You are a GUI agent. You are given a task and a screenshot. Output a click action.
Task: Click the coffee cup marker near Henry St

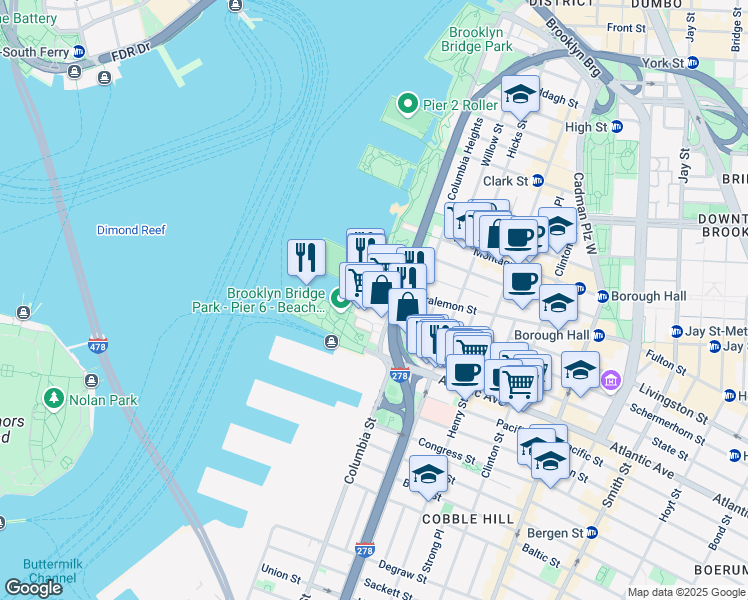(466, 373)
